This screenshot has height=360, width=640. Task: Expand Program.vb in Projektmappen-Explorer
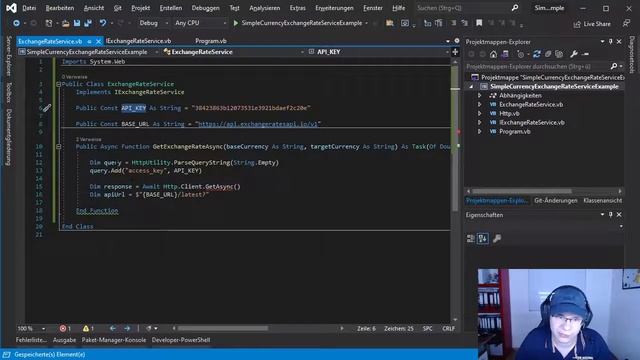pyautogui.click(x=480, y=131)
